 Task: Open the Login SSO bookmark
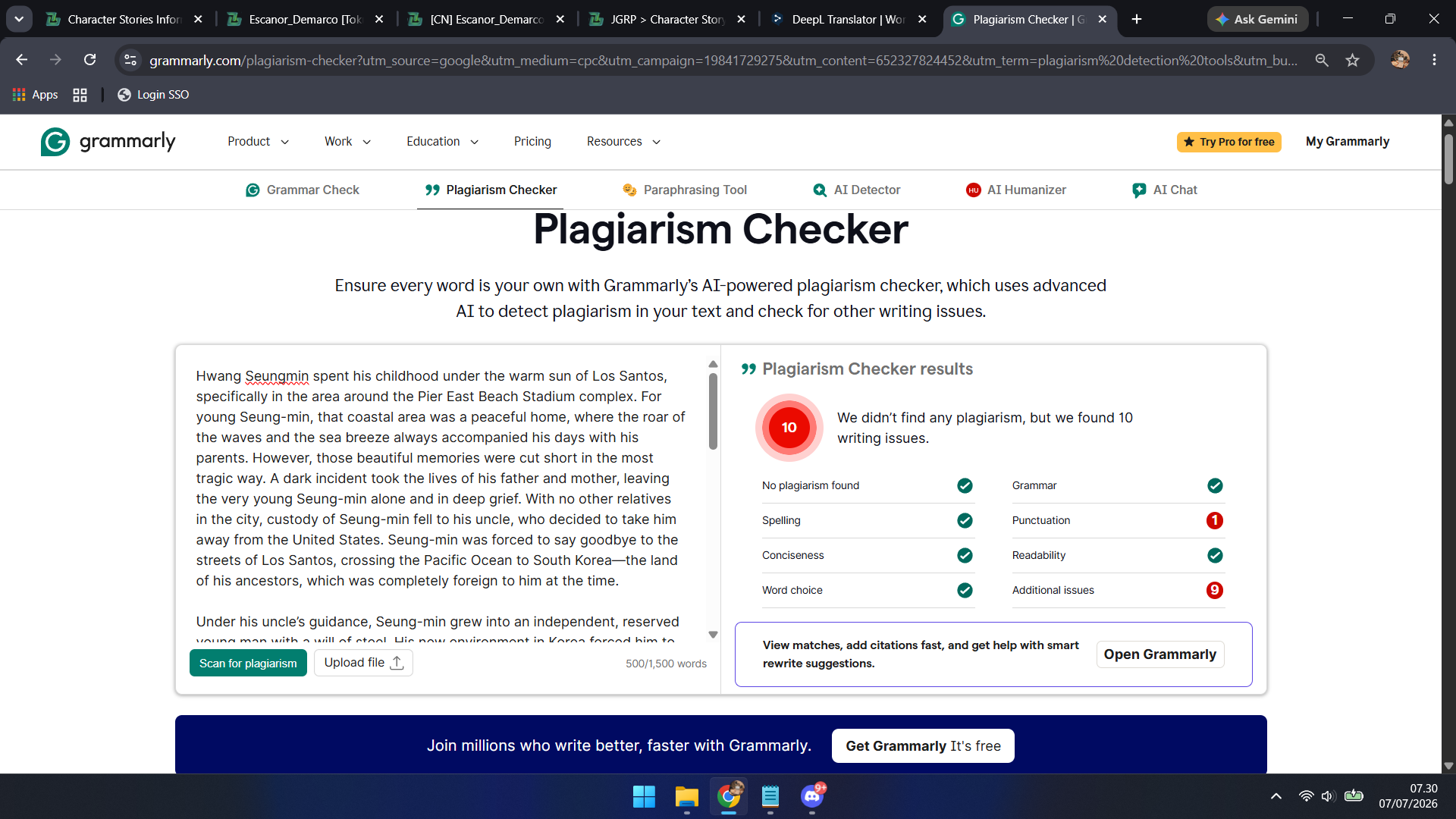(x=153, y=95)
